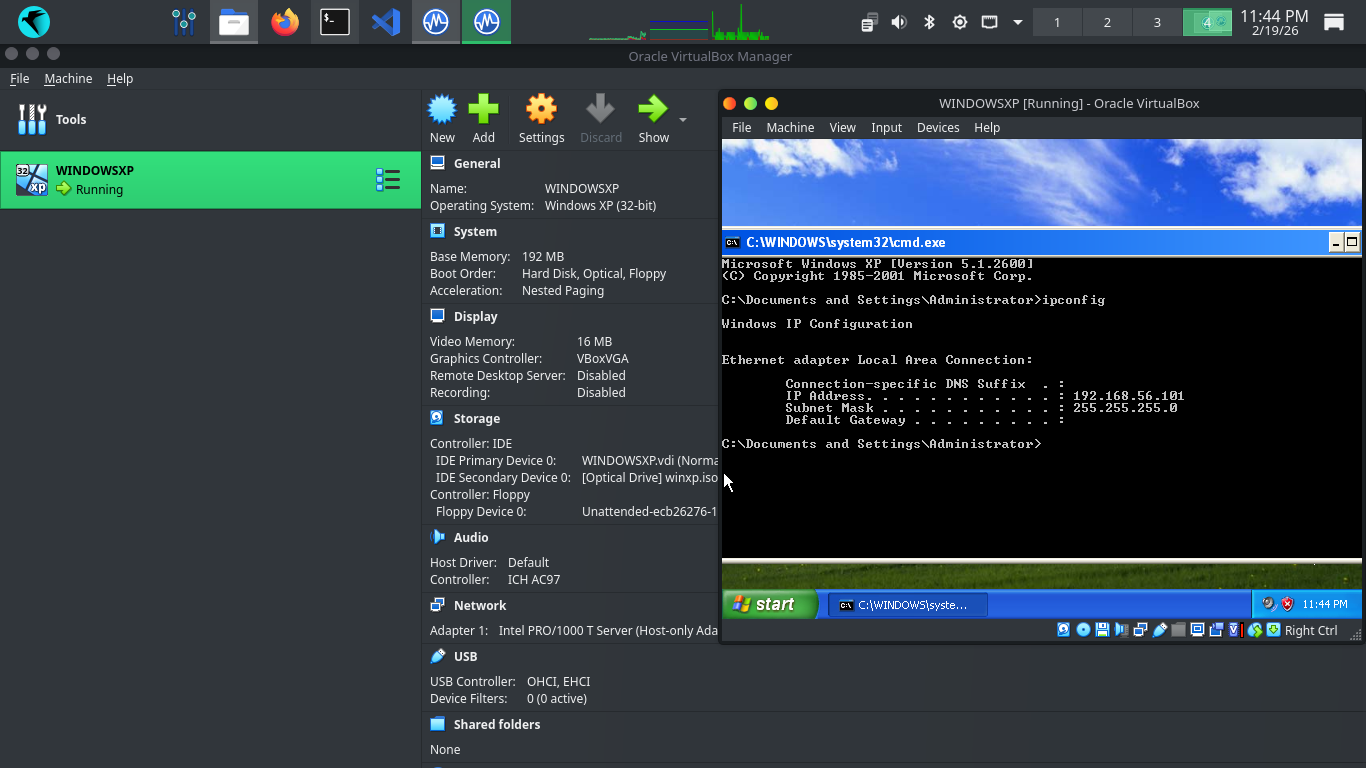The image size is (1366, 768).
Task: Open VM Settings with the gear icon
Action: coord(541,110)
